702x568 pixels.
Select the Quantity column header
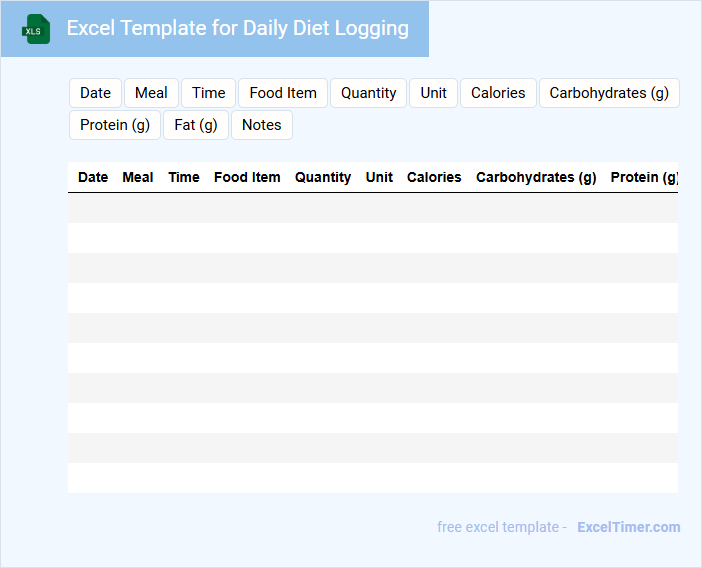coord(323,177)
